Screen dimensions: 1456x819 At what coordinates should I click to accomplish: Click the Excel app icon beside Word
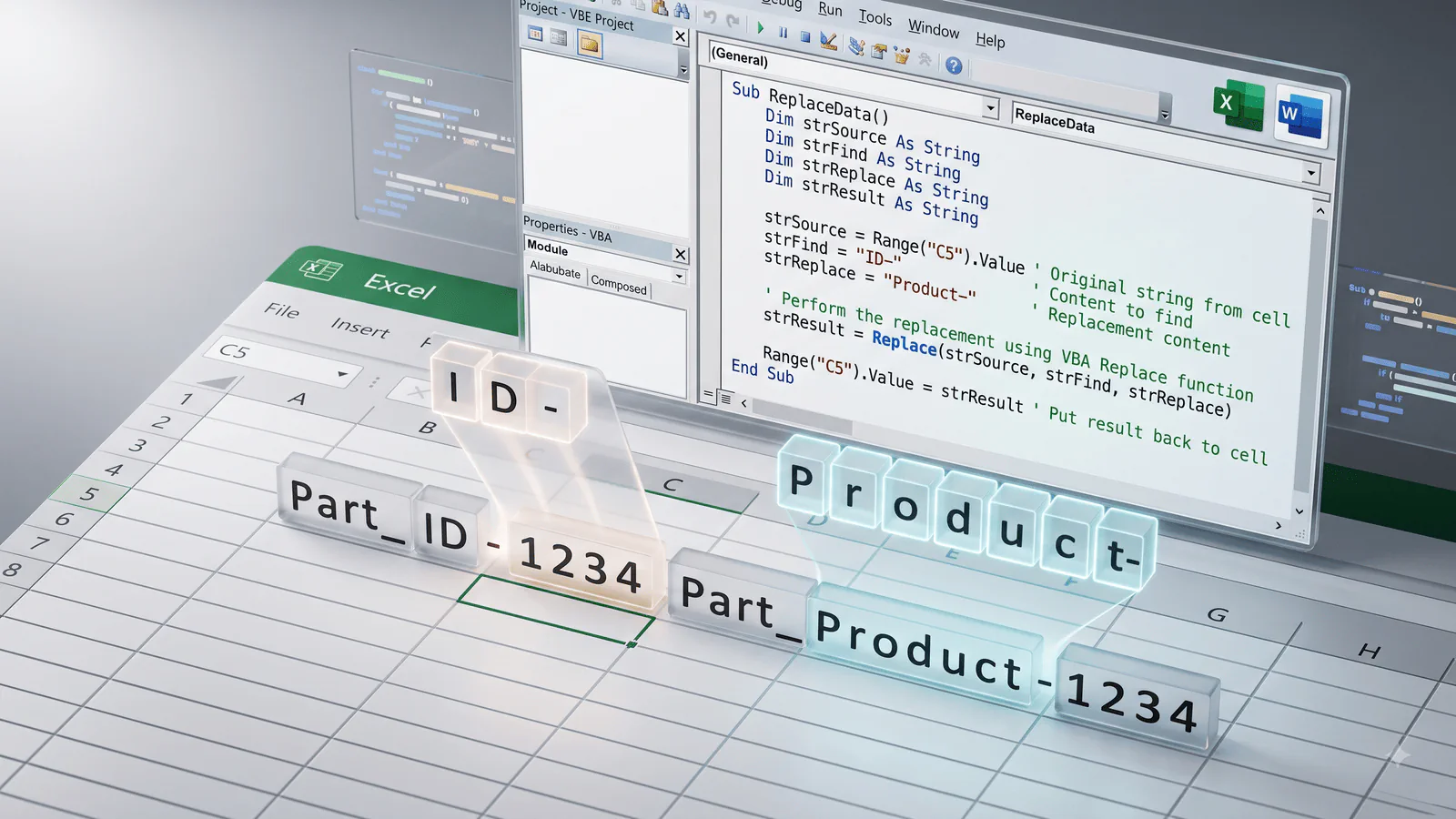(1239, 106)
